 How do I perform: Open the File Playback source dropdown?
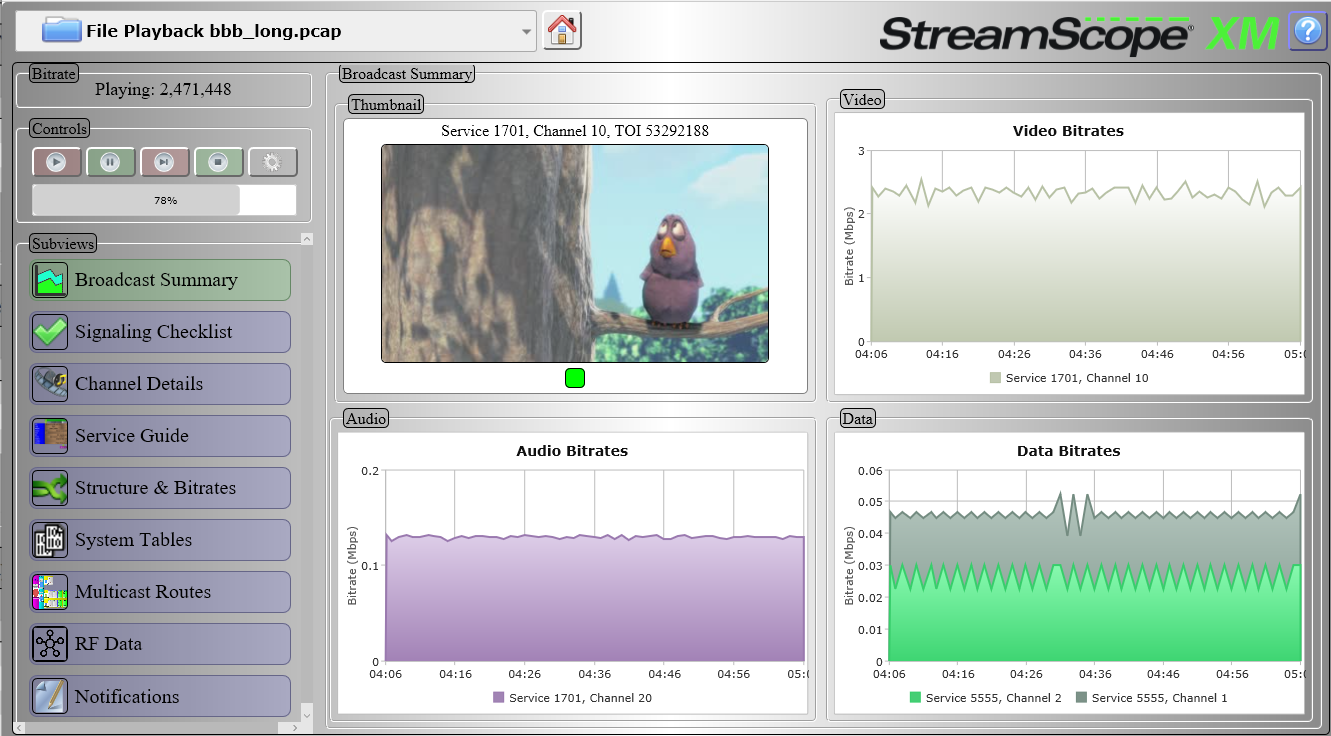[276, 31]
